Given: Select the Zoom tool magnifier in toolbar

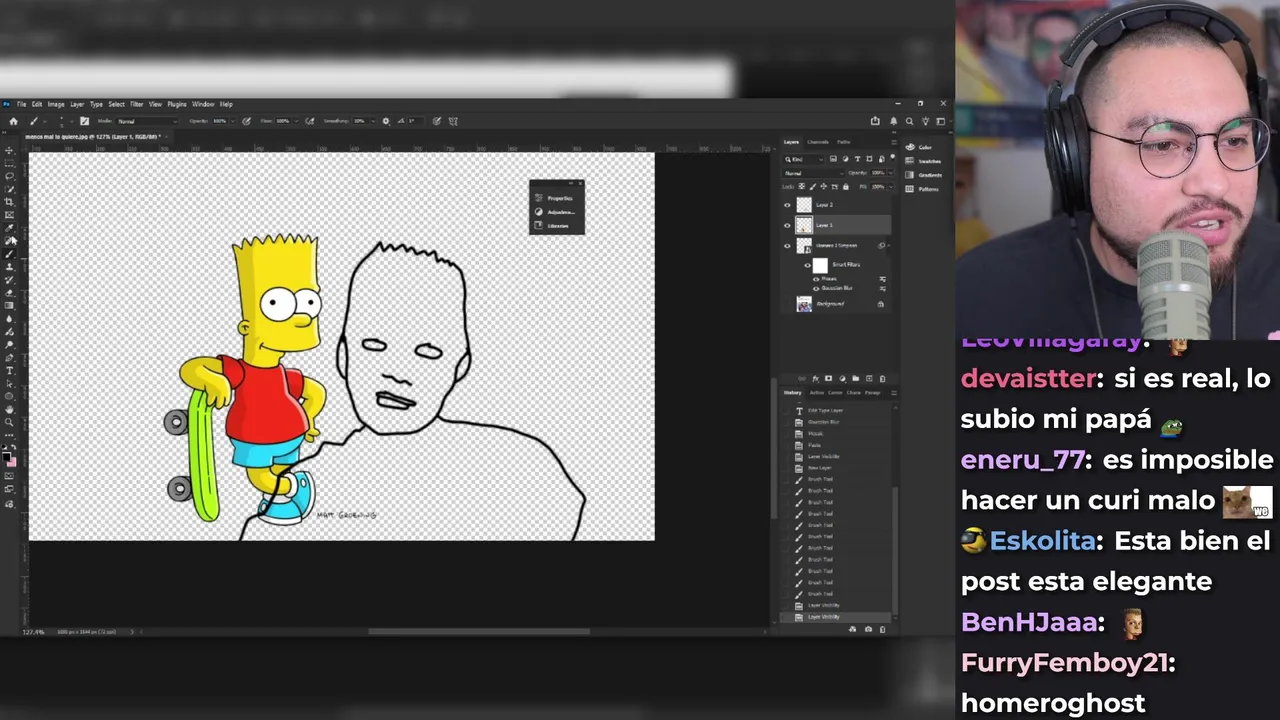Looking at the screenshot, I should point(9,422).
